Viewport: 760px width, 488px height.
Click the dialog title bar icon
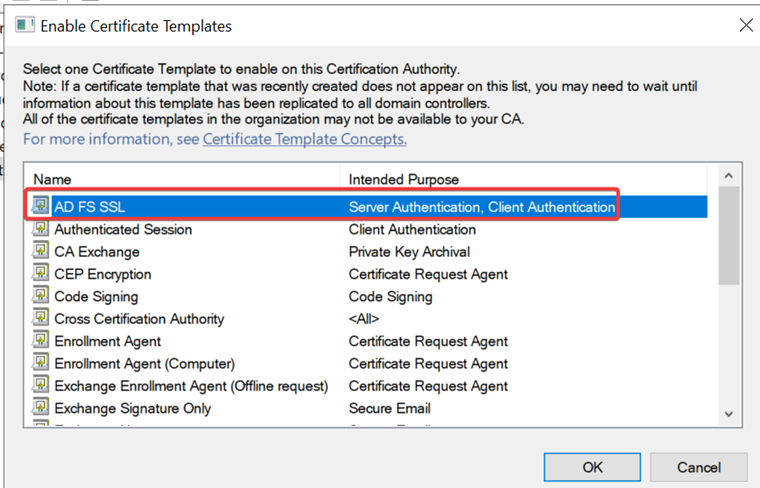(24, 25)
